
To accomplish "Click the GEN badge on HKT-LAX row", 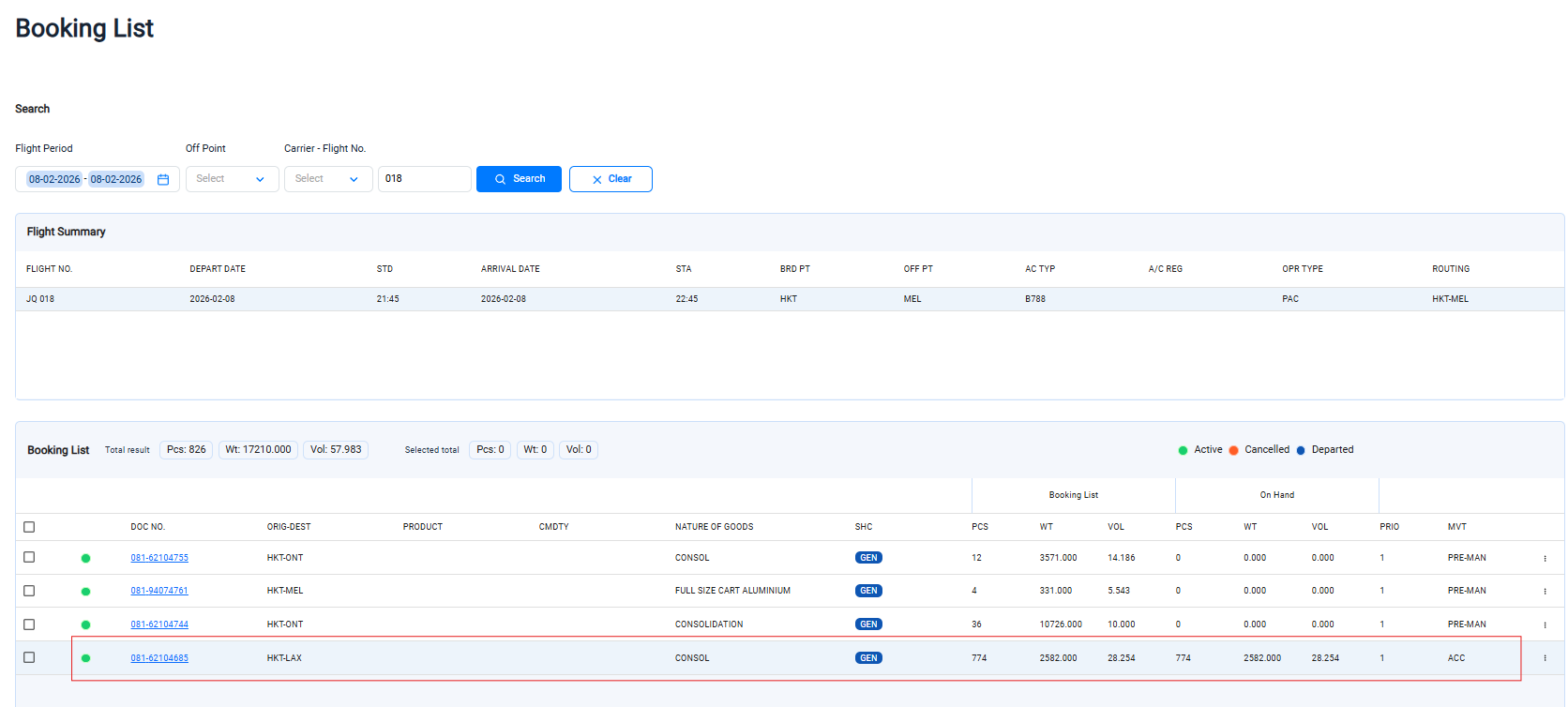I will pos(868,658).
